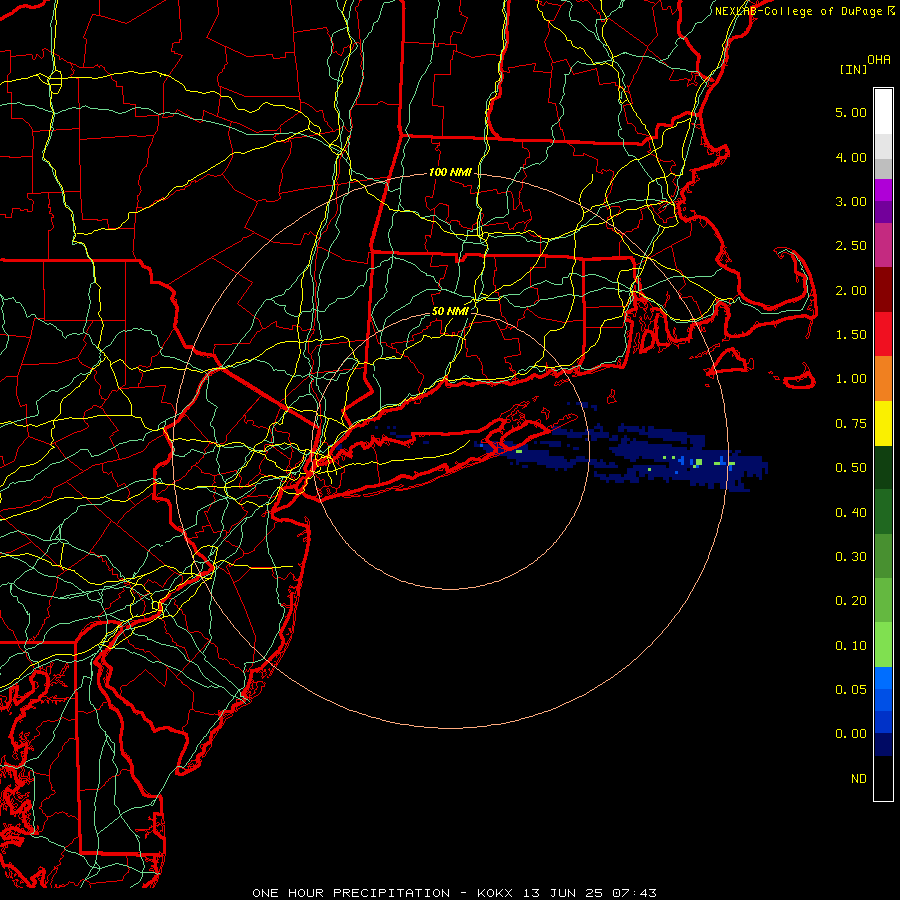The height and width of the screenshot is (900, 900).
Task: Click the 0.05 legend value
Action: 851,690
